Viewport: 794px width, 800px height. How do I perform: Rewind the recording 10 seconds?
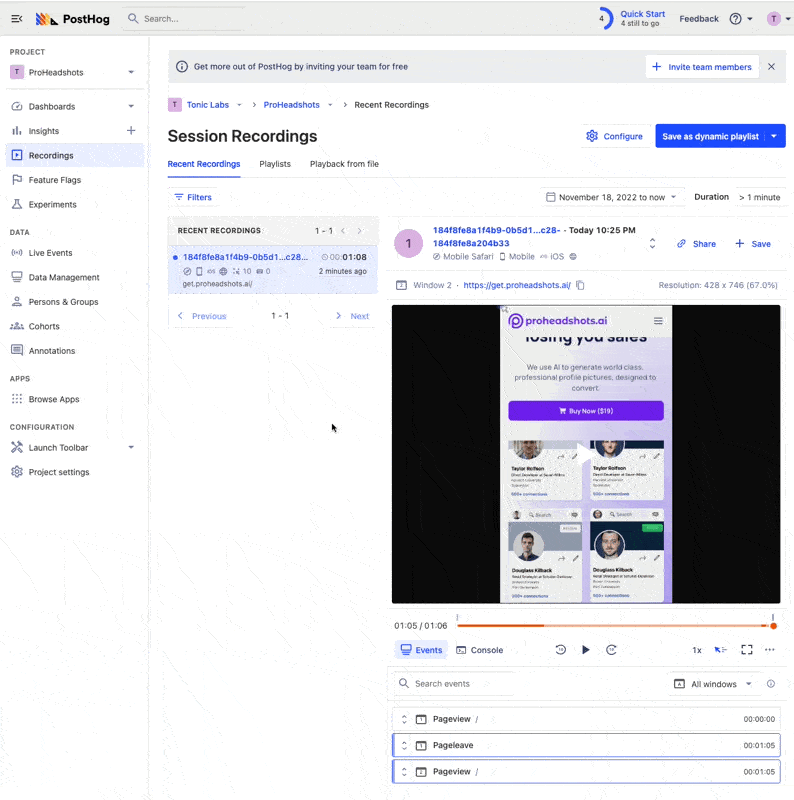click(560, 650)
